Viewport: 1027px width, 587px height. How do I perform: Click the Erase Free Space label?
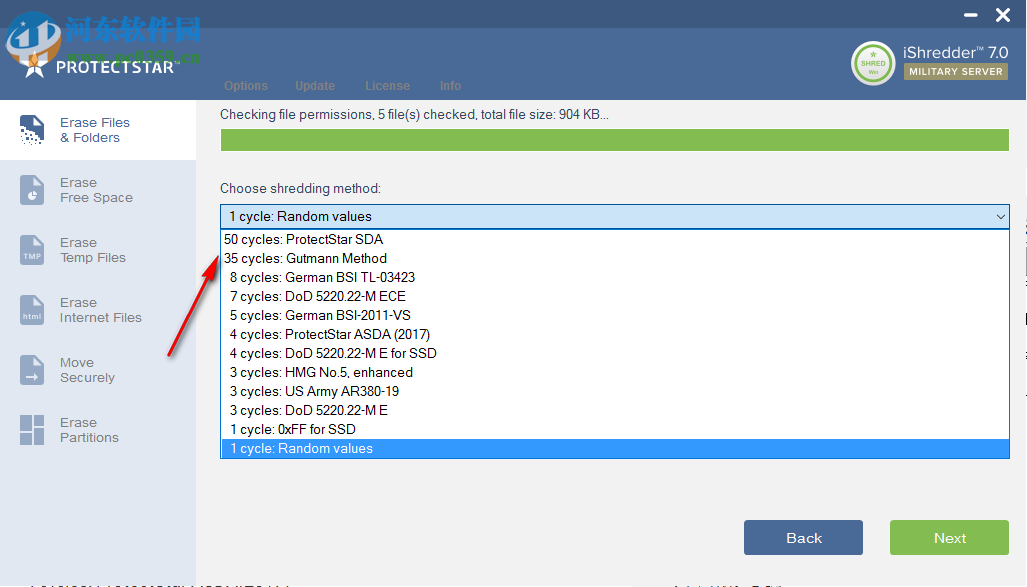tap(96, 190)
